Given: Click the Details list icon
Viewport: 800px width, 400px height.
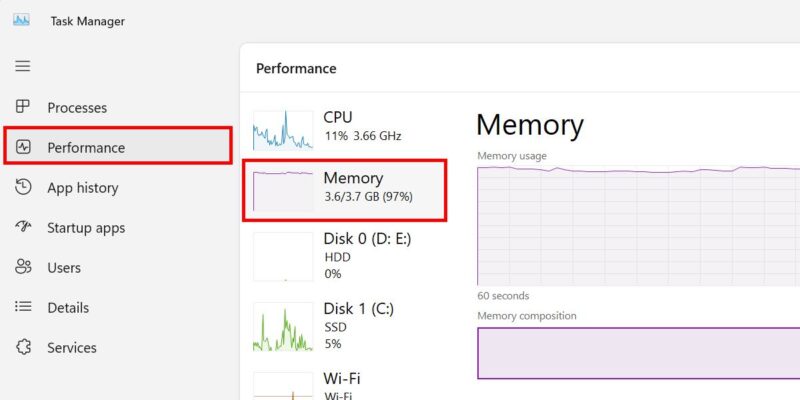Looking at the screenshot, I should pos(23,307).
